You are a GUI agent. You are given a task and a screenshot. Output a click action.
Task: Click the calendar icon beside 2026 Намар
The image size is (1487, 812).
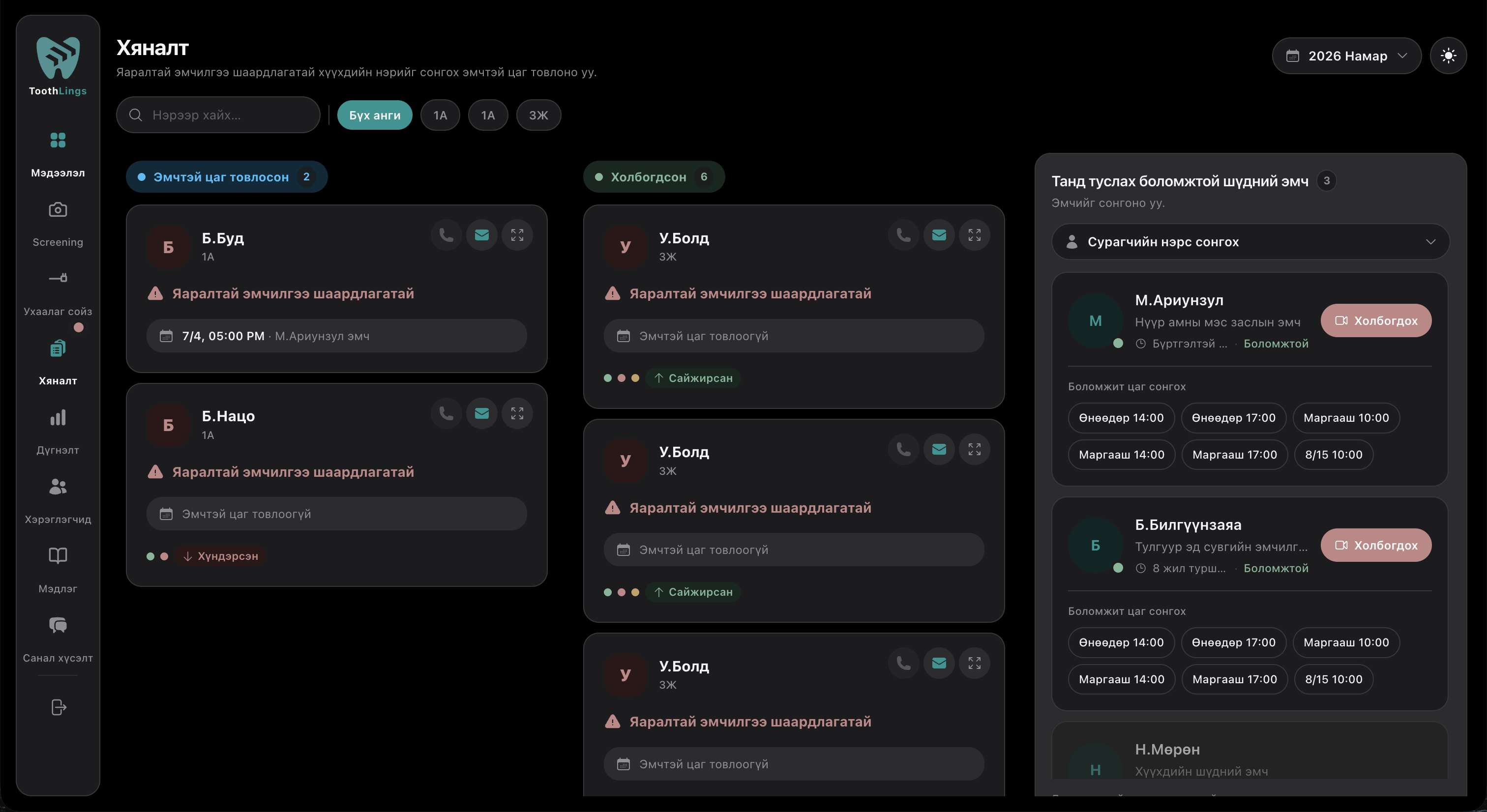click(x=1293, y=56)
